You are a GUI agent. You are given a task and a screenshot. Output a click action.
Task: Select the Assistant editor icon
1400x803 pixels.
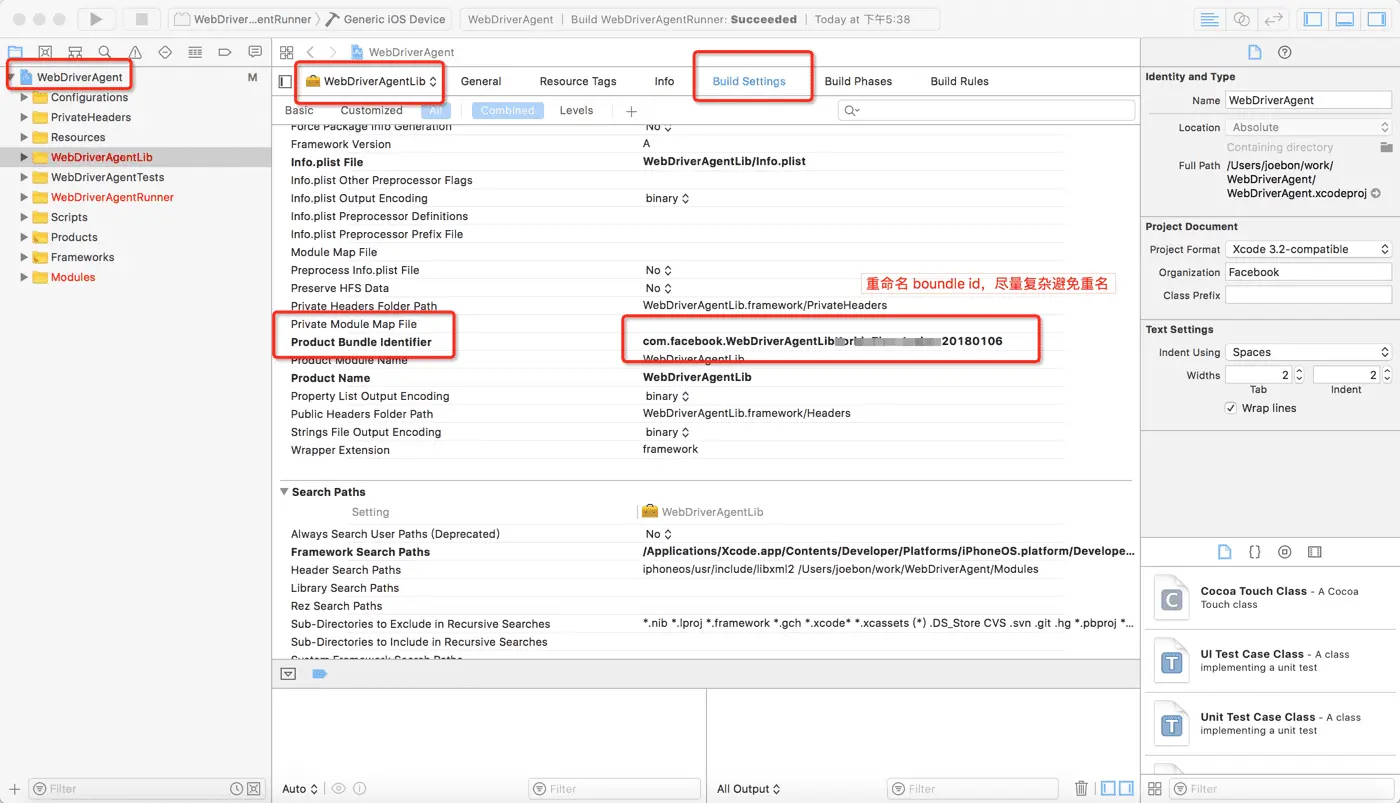1242,19
